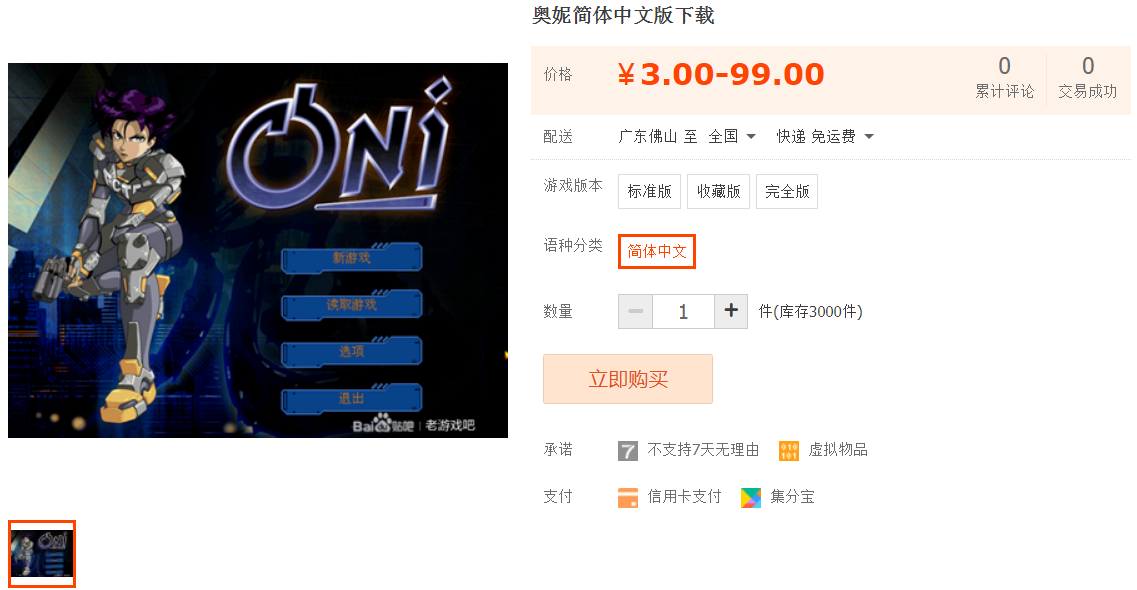Open the 交易成功 transaction count
The image size is (1137, 590).
pyautogui.click(x=1088, y=78)
